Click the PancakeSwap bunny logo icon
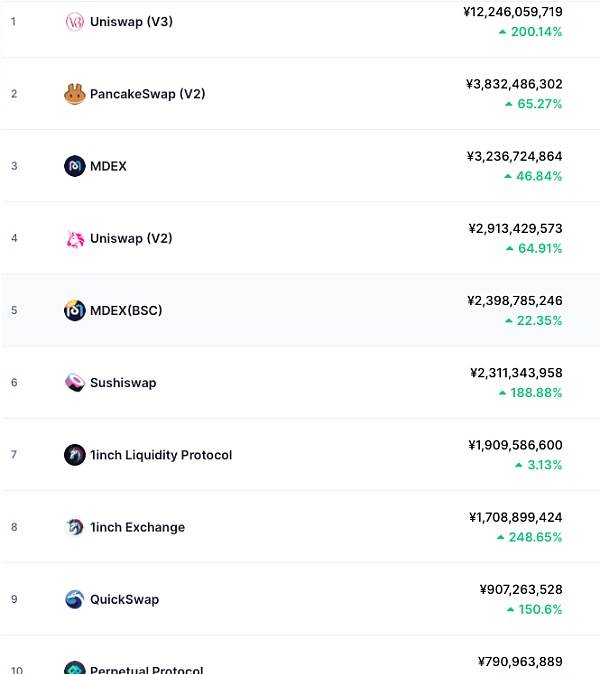The image size is (600, 674). coord(74,94)
